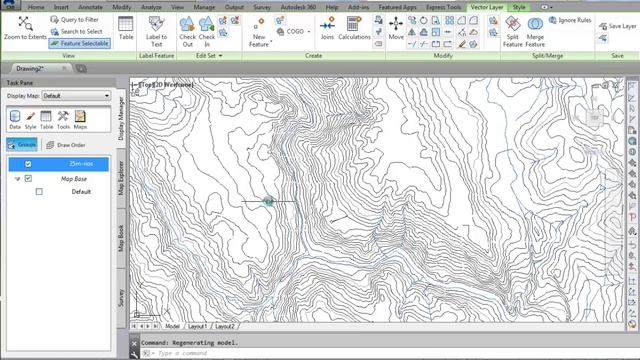Select the Move tool in Modify
The width and height of the screenshot is (640, 360).
[396, 28]
